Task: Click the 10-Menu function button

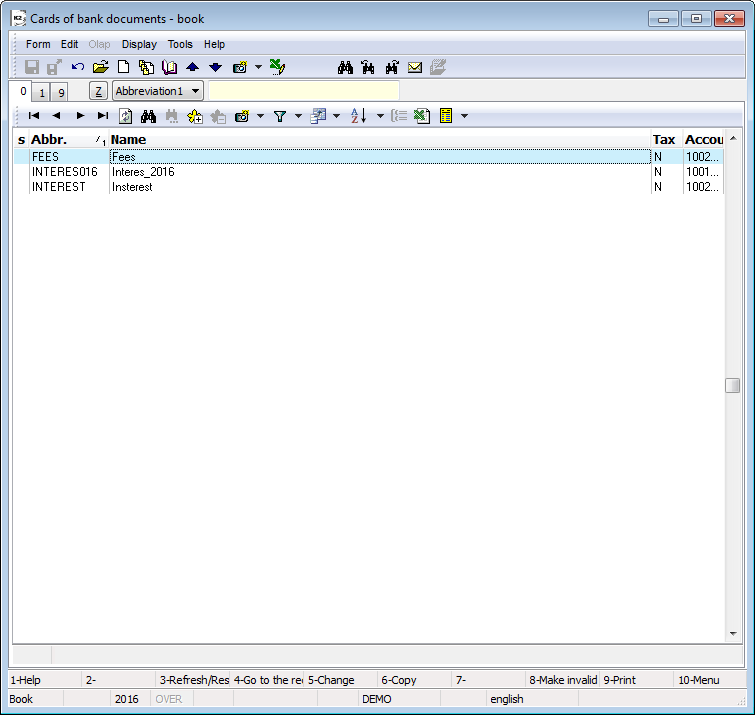Action: click(710, 680)
